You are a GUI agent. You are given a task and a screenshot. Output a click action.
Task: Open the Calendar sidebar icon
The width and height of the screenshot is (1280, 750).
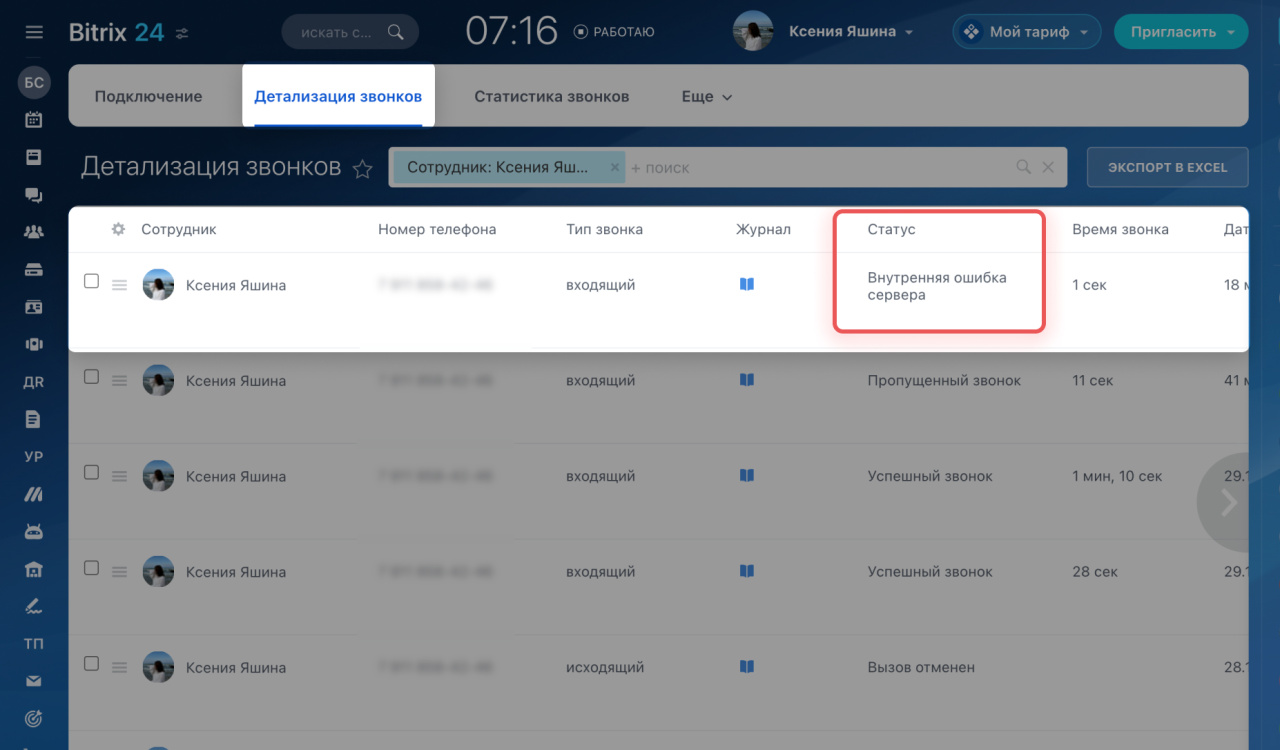[x=34, y=120]
